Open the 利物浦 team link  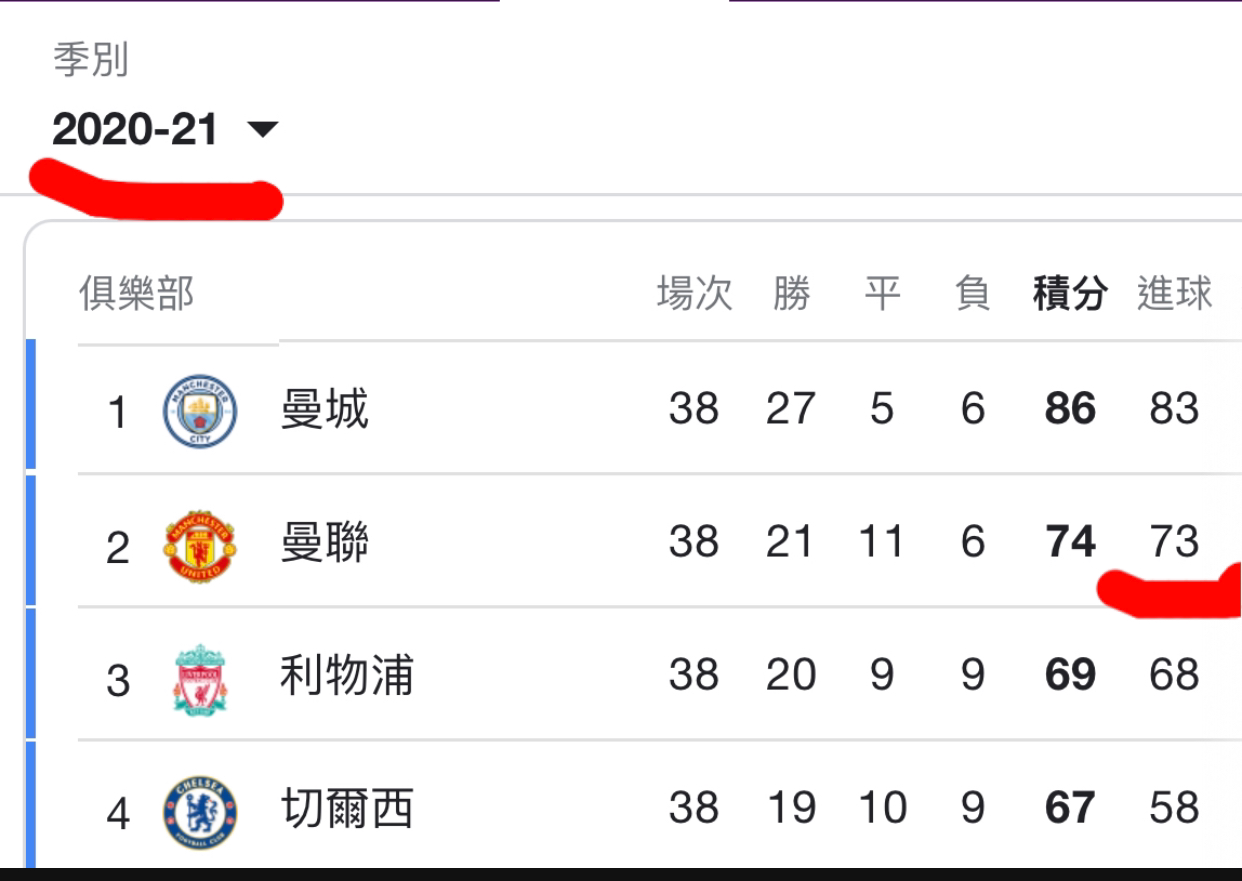[346, 676]
